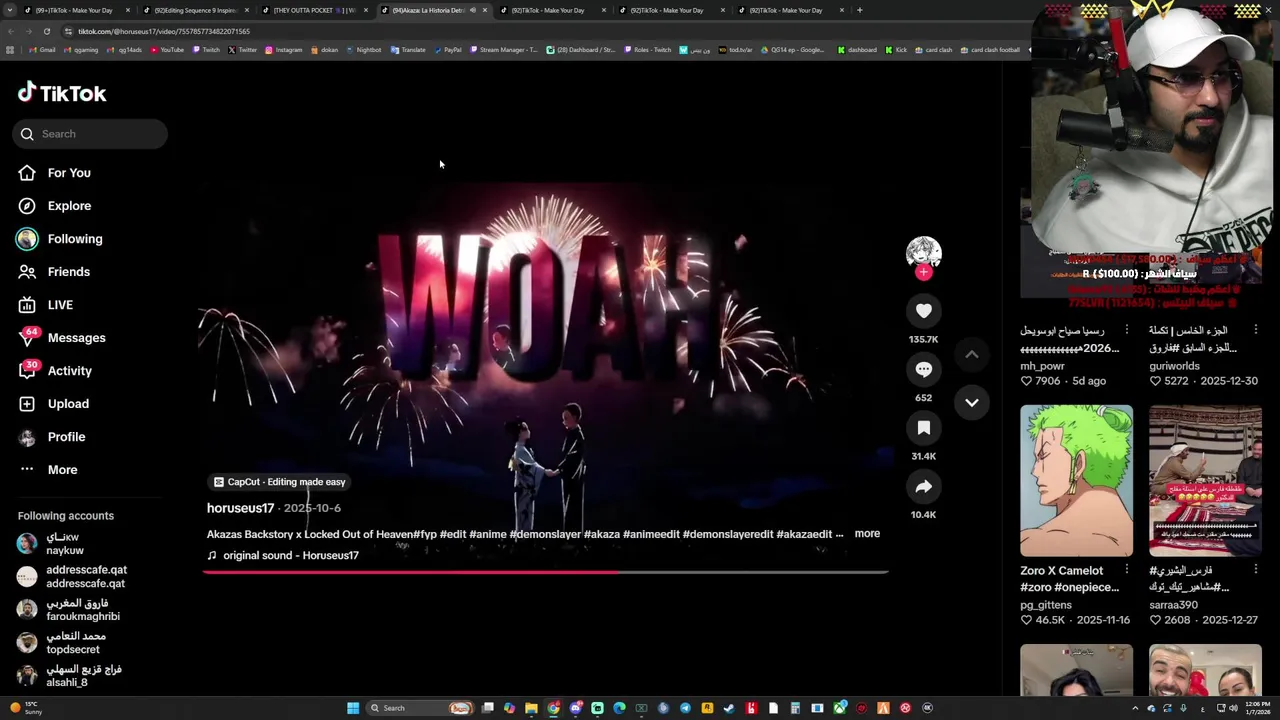
Task: Share the video via the arrow icon
Action: tap(923, 487)
